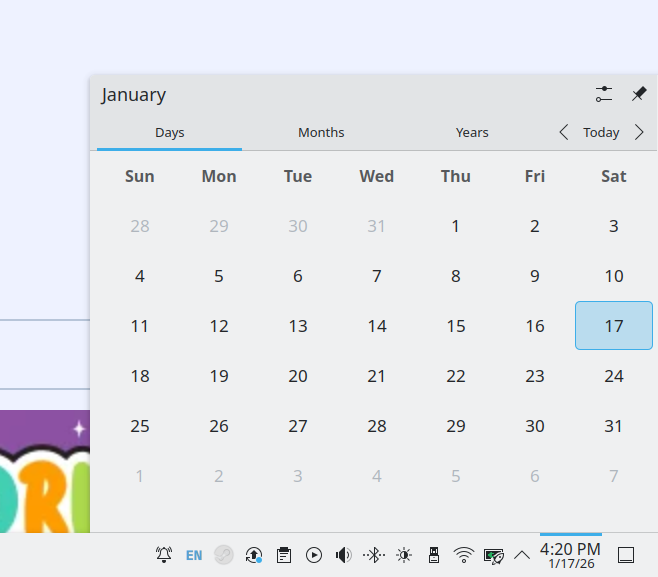Image resolution: width=658 pixels, height=577 pixels.
Task: Select dark January 28 on Wednesday
Action: pos(377,426)
